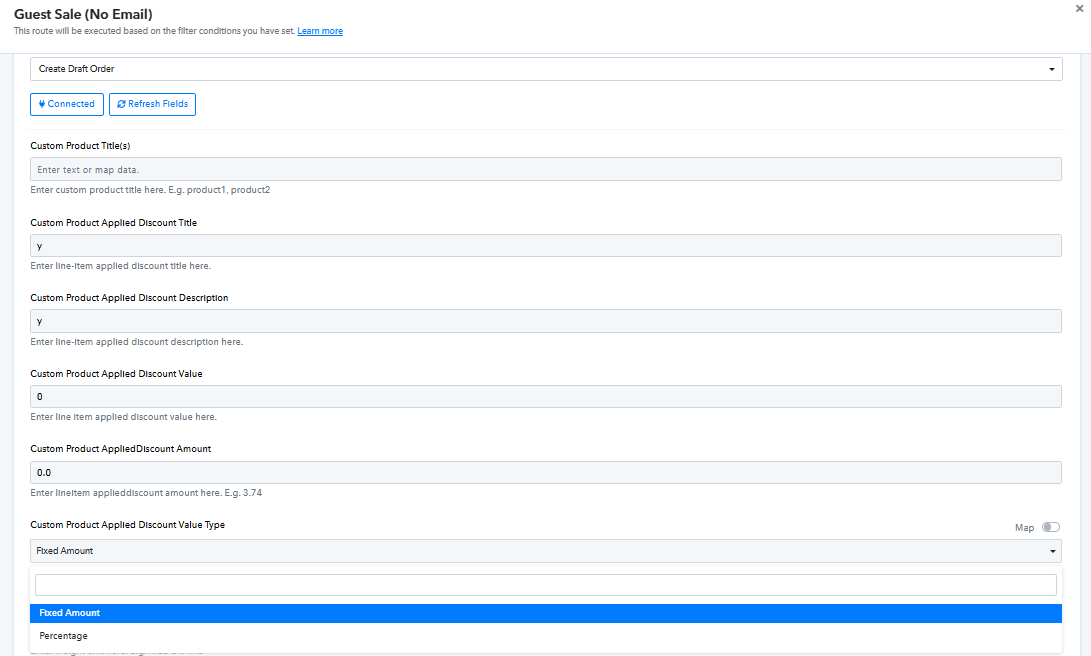Image resolution: width=1091 pixels, height=656 pixels.
Task: Click the Create Draft Order caret arrow
Action: click(x=1051, y=69)
